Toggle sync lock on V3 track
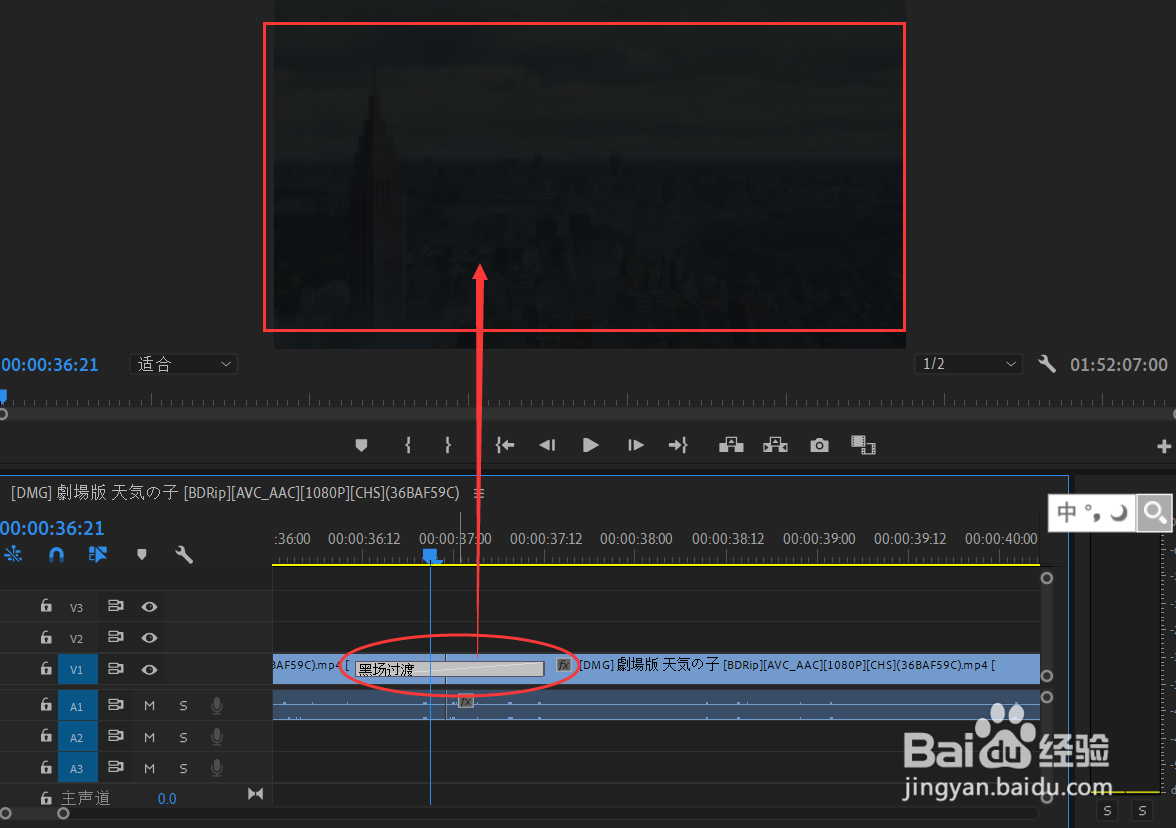Viewport: 1176px width, 828px height. click(116, 605)
